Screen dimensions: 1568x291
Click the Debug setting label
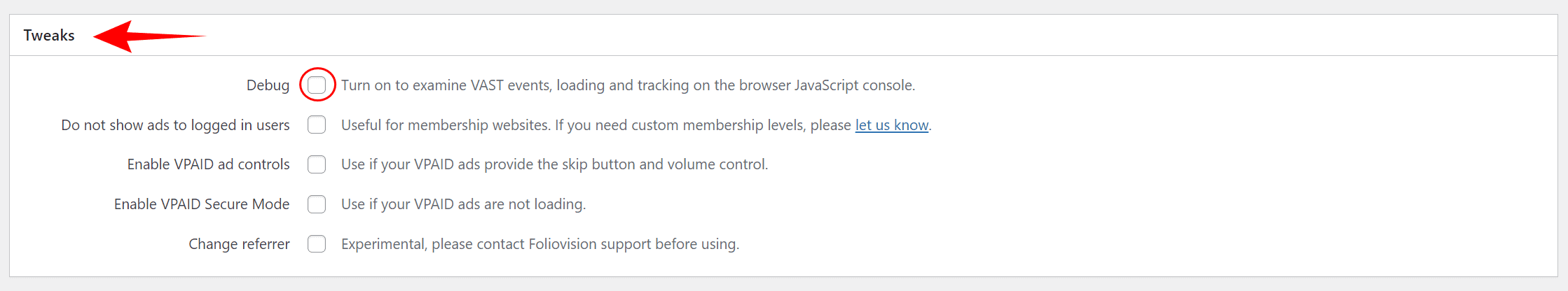[x=268, y=85]
